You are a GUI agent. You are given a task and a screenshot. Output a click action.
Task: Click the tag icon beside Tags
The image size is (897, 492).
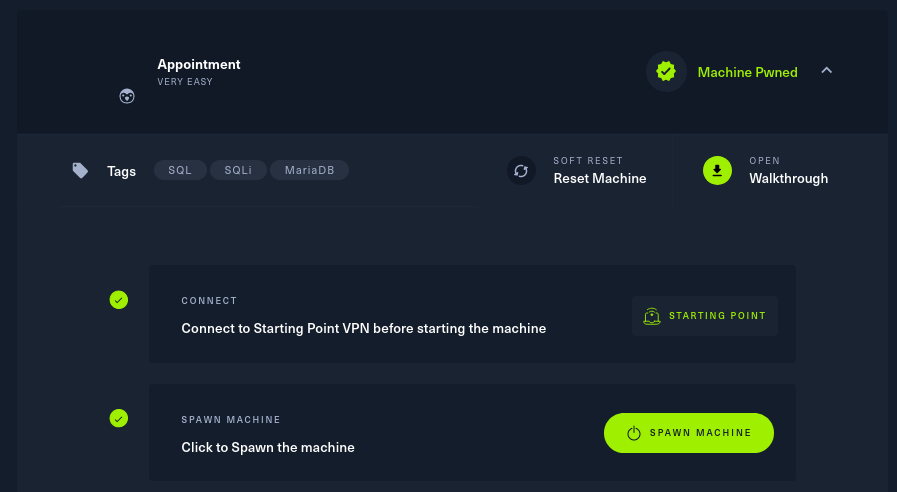coord(80,171)
